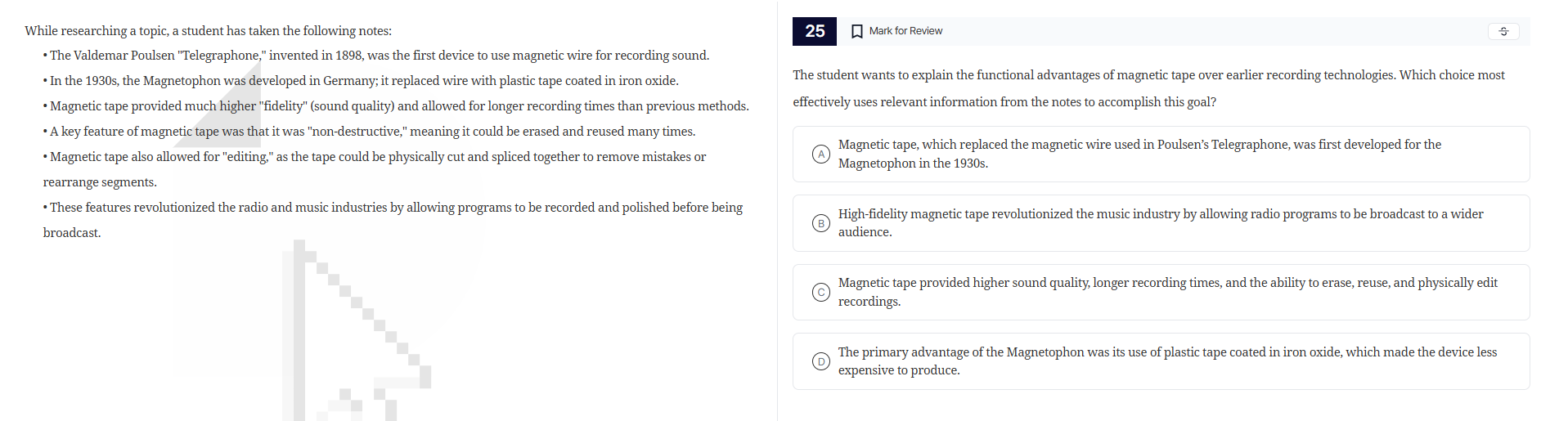The width and height of the screenshot is (1568, 421).
Task: Choose answer starting 'High-fidelity magnetic tape revolutionized'
Action: 1160,223
